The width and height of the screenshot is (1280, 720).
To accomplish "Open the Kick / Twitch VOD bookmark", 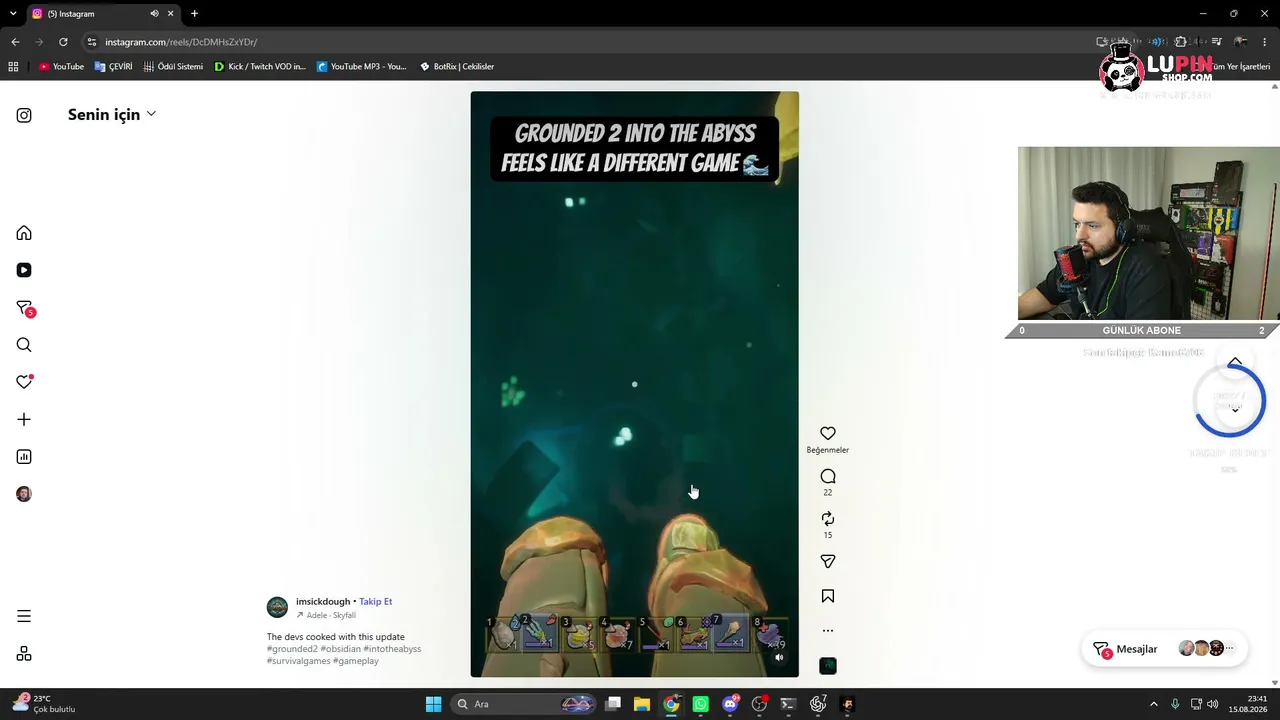I will click(260, 67).
